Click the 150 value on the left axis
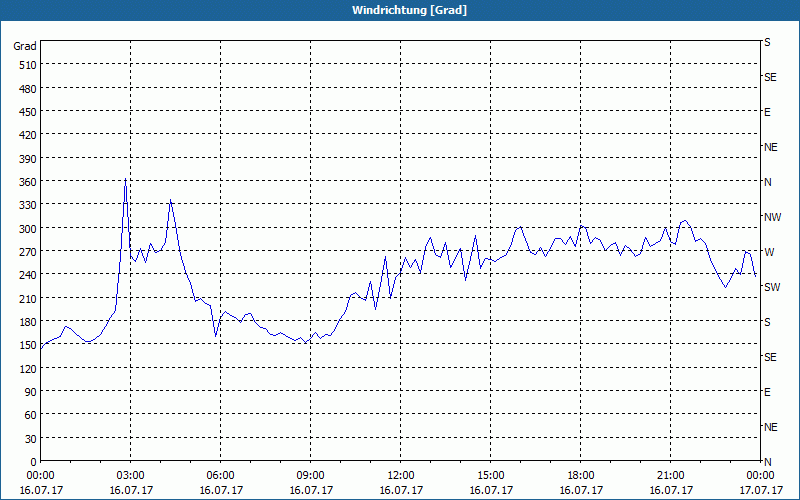This screenshot has width=800, height=500. 28,345
